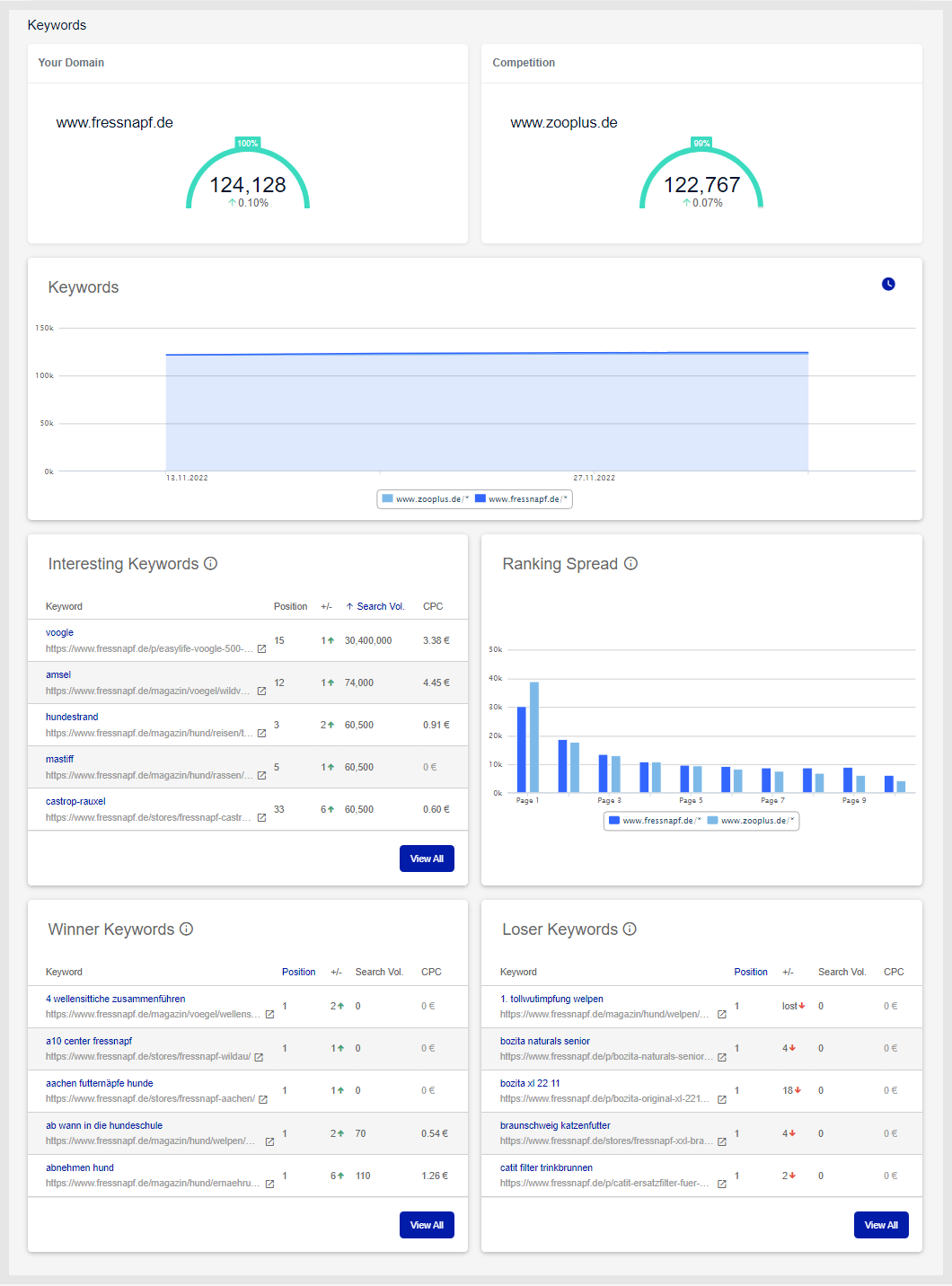Open external link icon for braunschweig katzenfutter
952x1286 pixels.
[x=722, y=1141]
